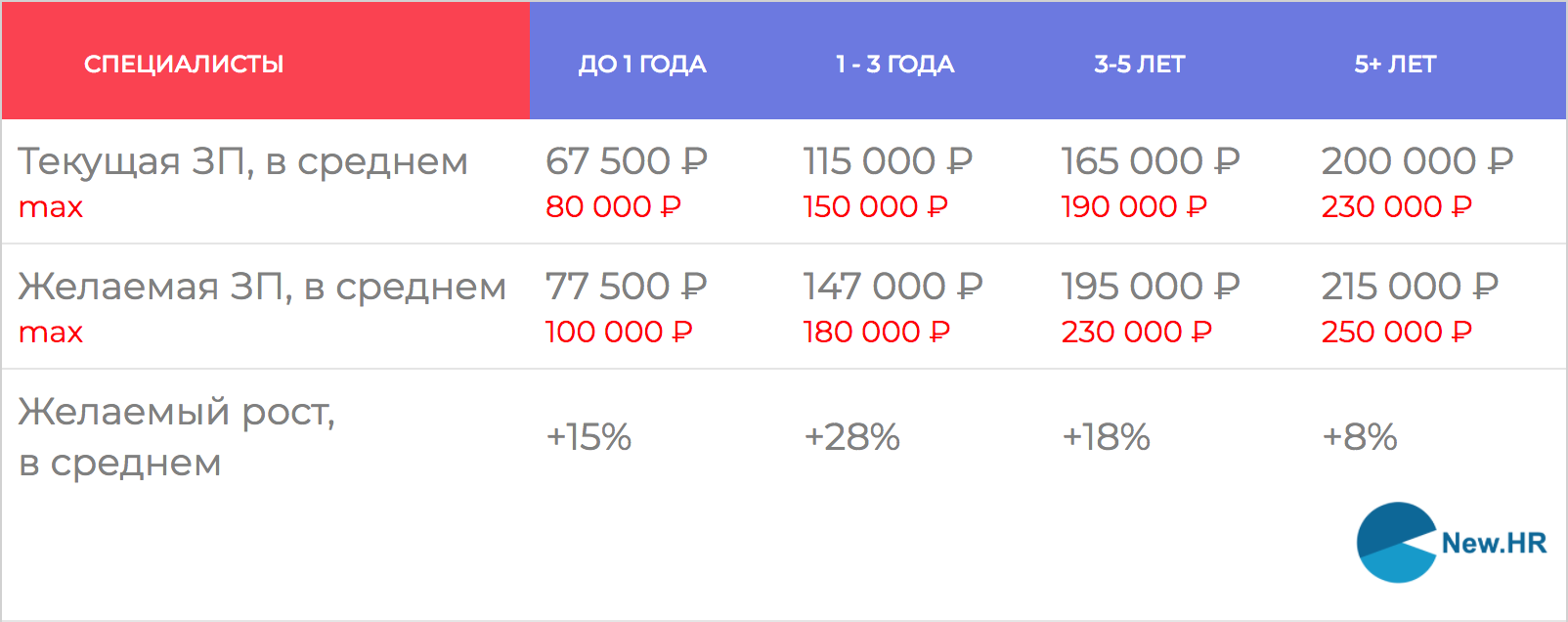1568x622 pixels.
Task: Select the ДО 1 ГОДА column header
Action: [x=642, y=65]
